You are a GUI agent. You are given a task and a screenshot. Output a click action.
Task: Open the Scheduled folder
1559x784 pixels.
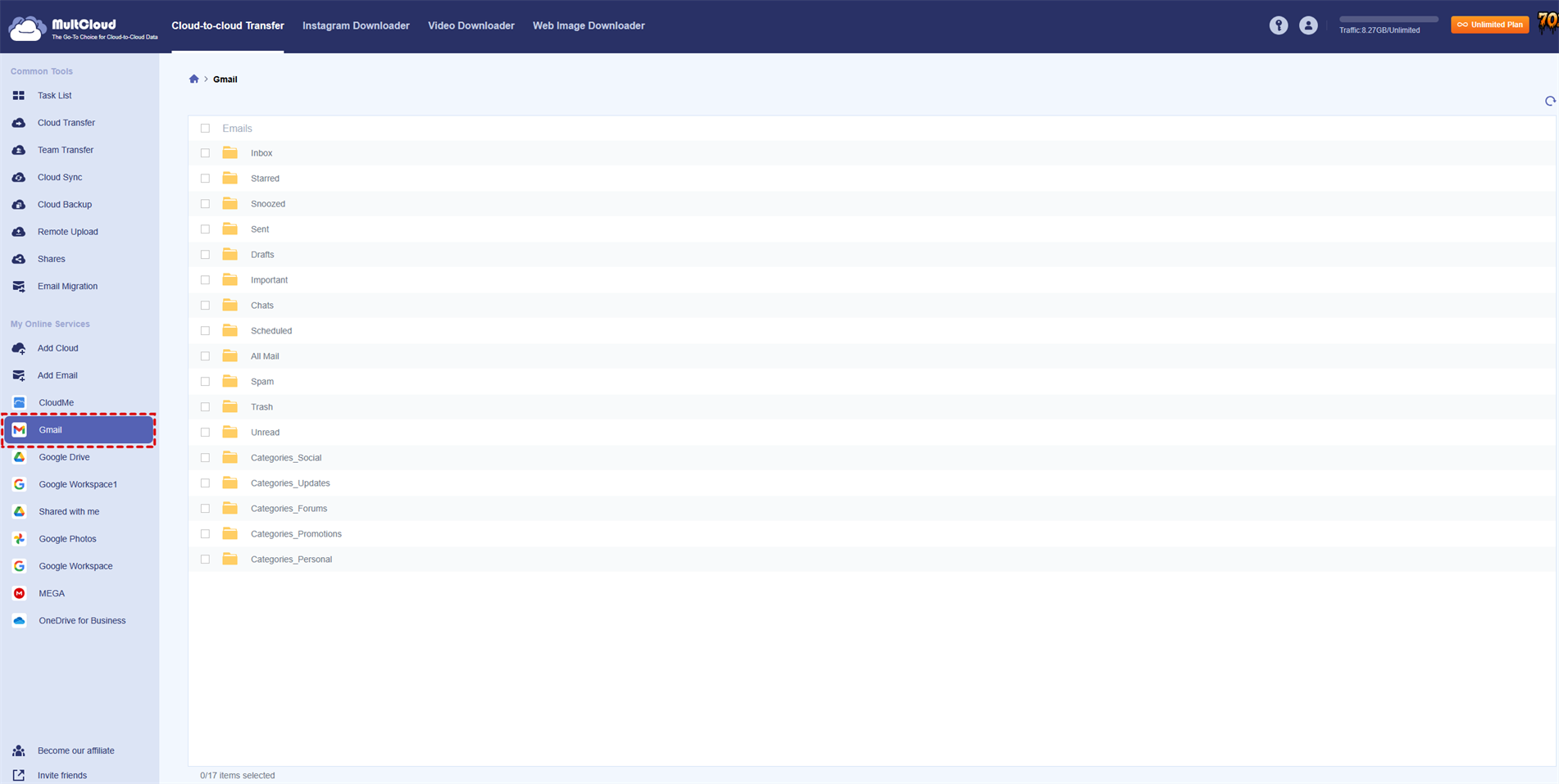pyautogui.click(x=271, y=331)
